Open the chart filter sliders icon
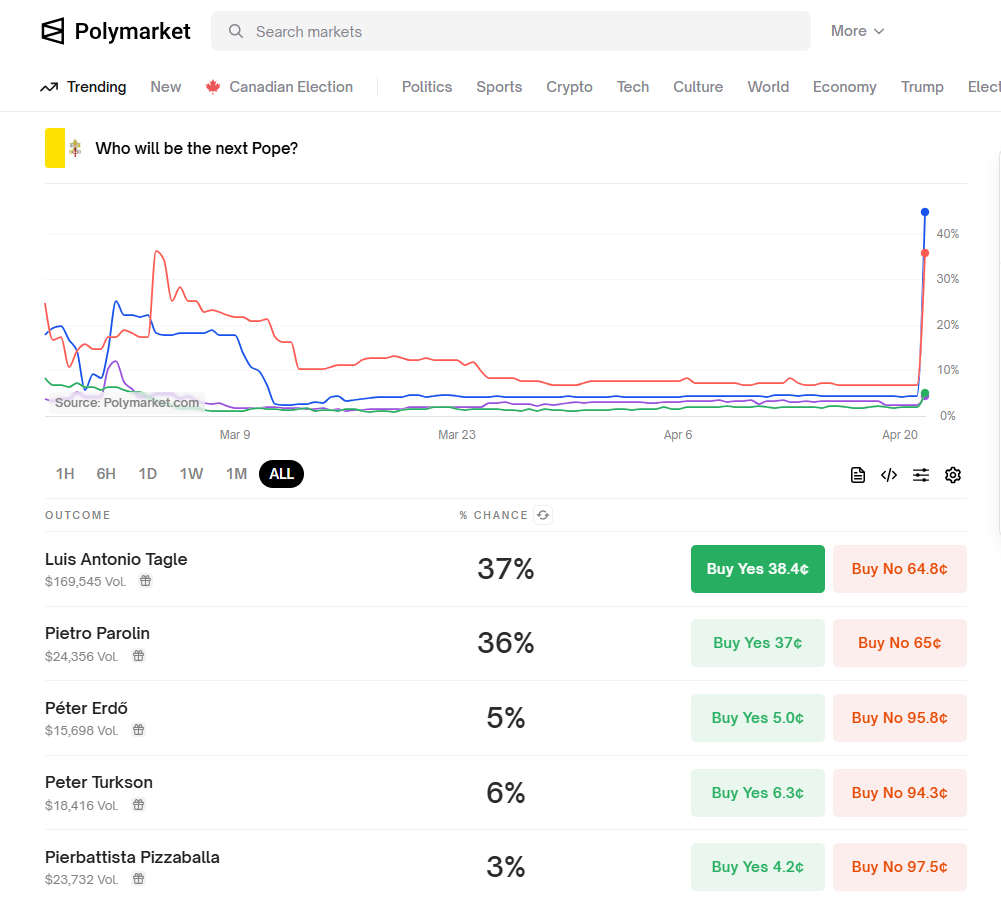Screen dimensions: 1001x903 (x=921, y=475)
